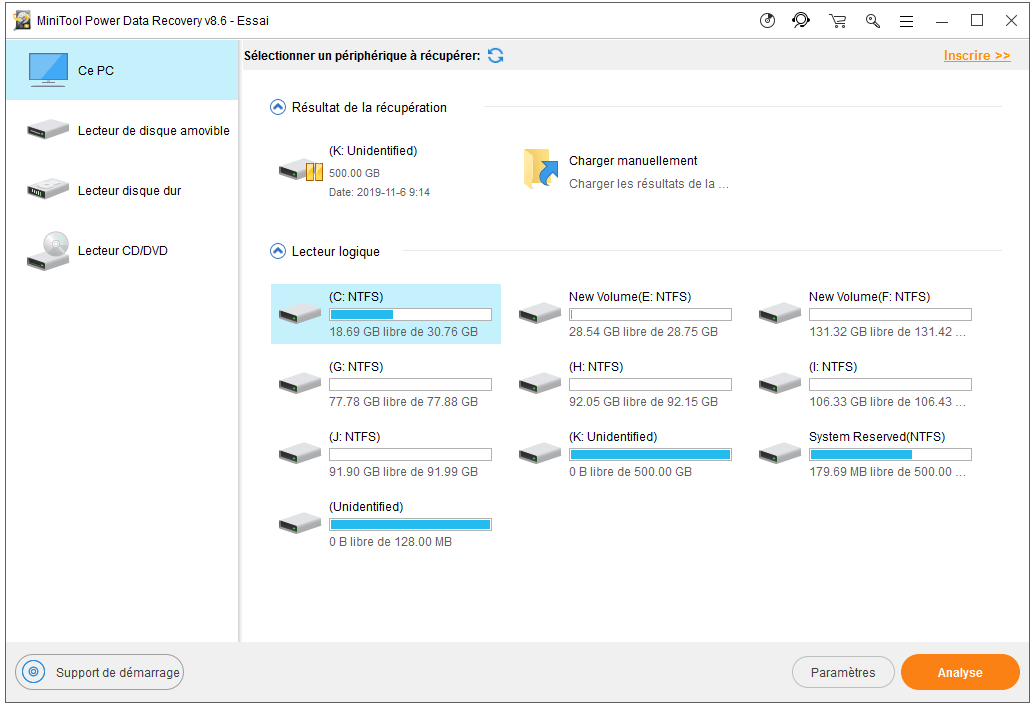1034x706 pixels.
Task: Select the Ce PC monitor icon
Action: point(47,70)
